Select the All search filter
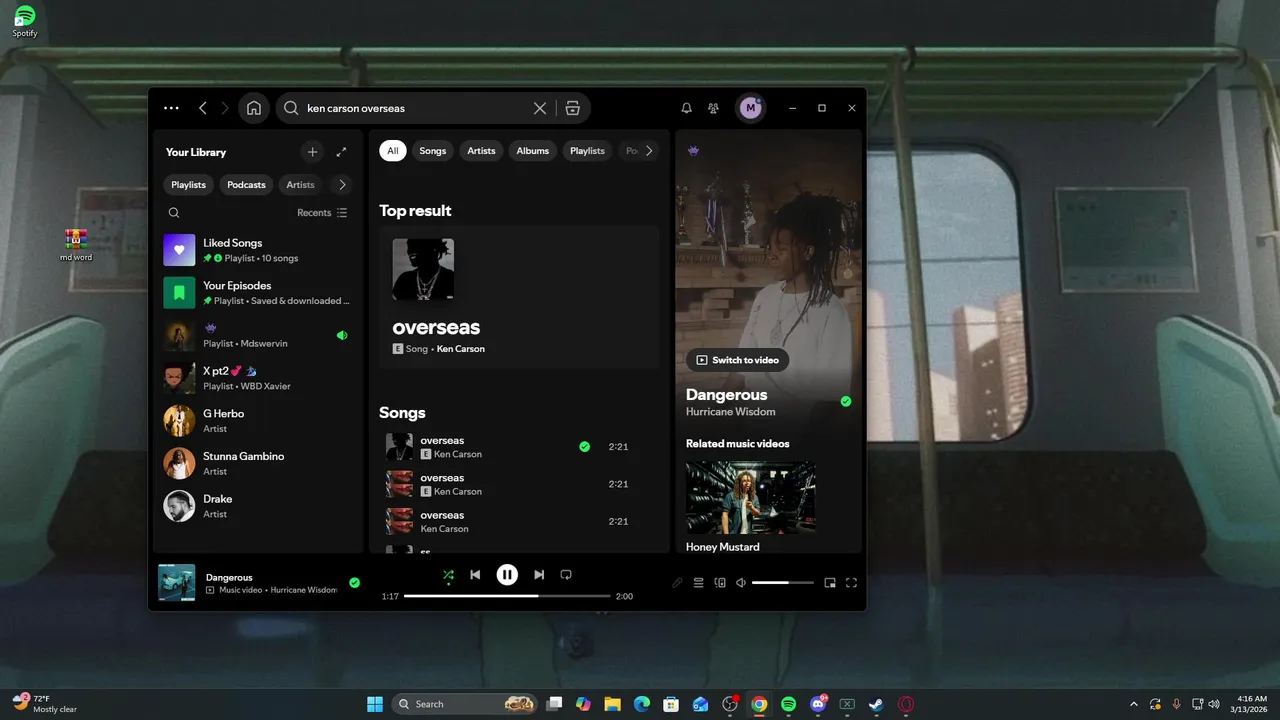 pyautogui.click(x=392, y=151)
